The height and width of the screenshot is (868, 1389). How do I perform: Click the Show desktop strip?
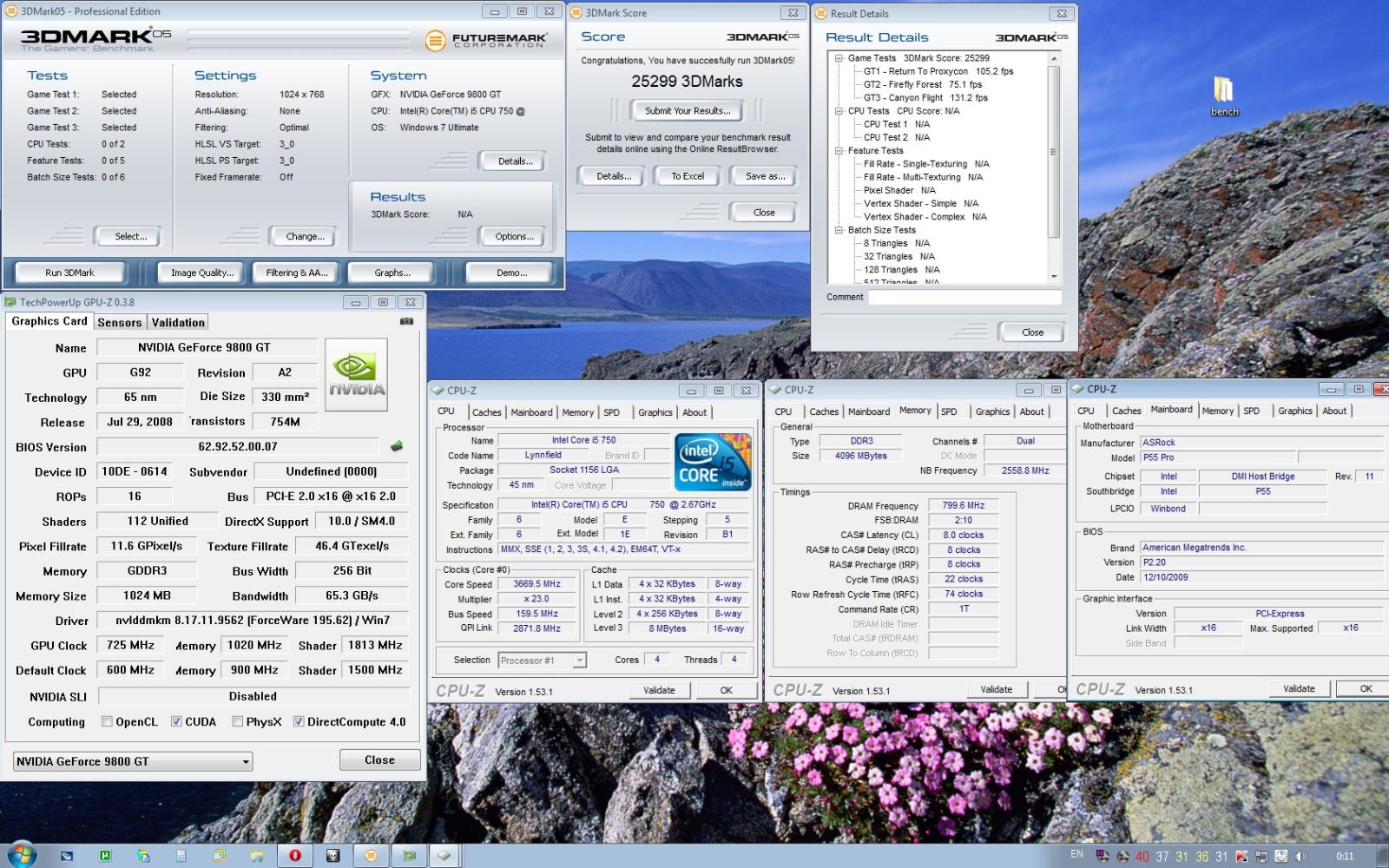pyautogui.click(x=1384, y=856)
